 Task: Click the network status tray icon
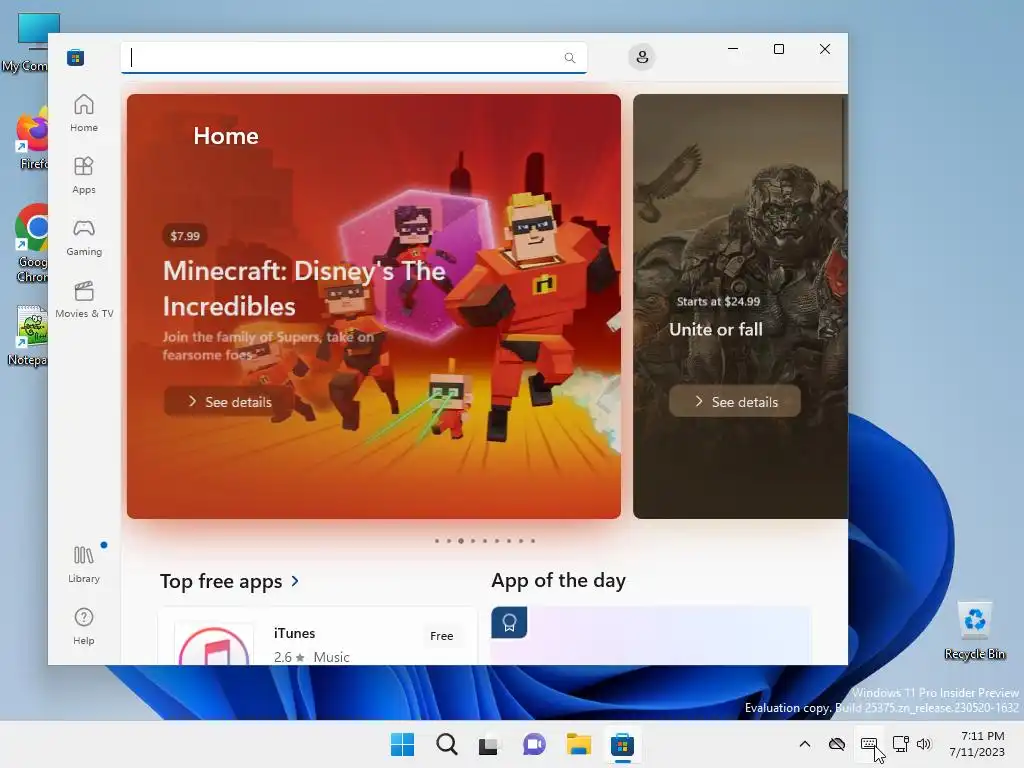pos(901,744)
